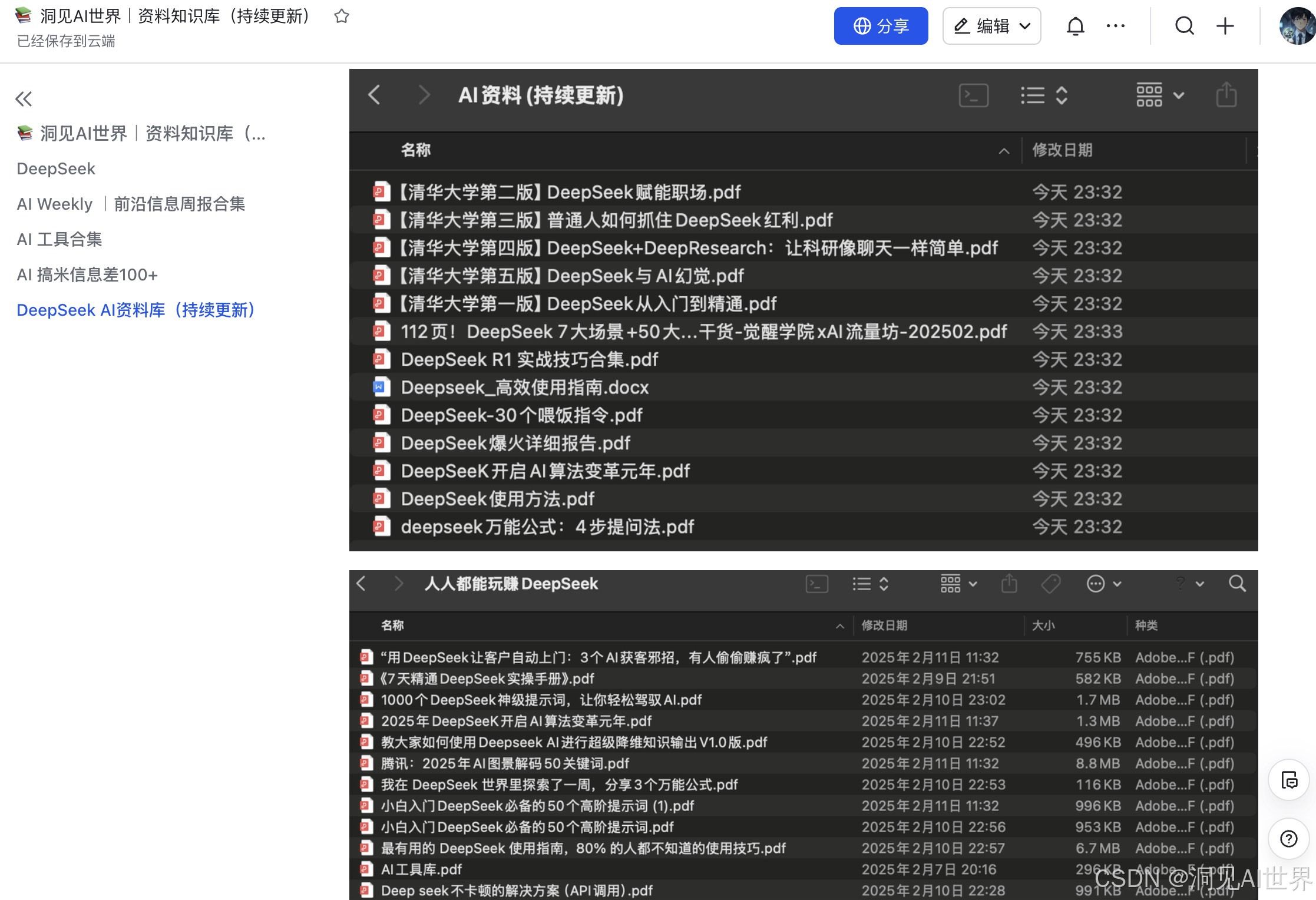1316x900 pixels.
Task: Open DeepSeek page in sidebar
Action: coord(56,169)
